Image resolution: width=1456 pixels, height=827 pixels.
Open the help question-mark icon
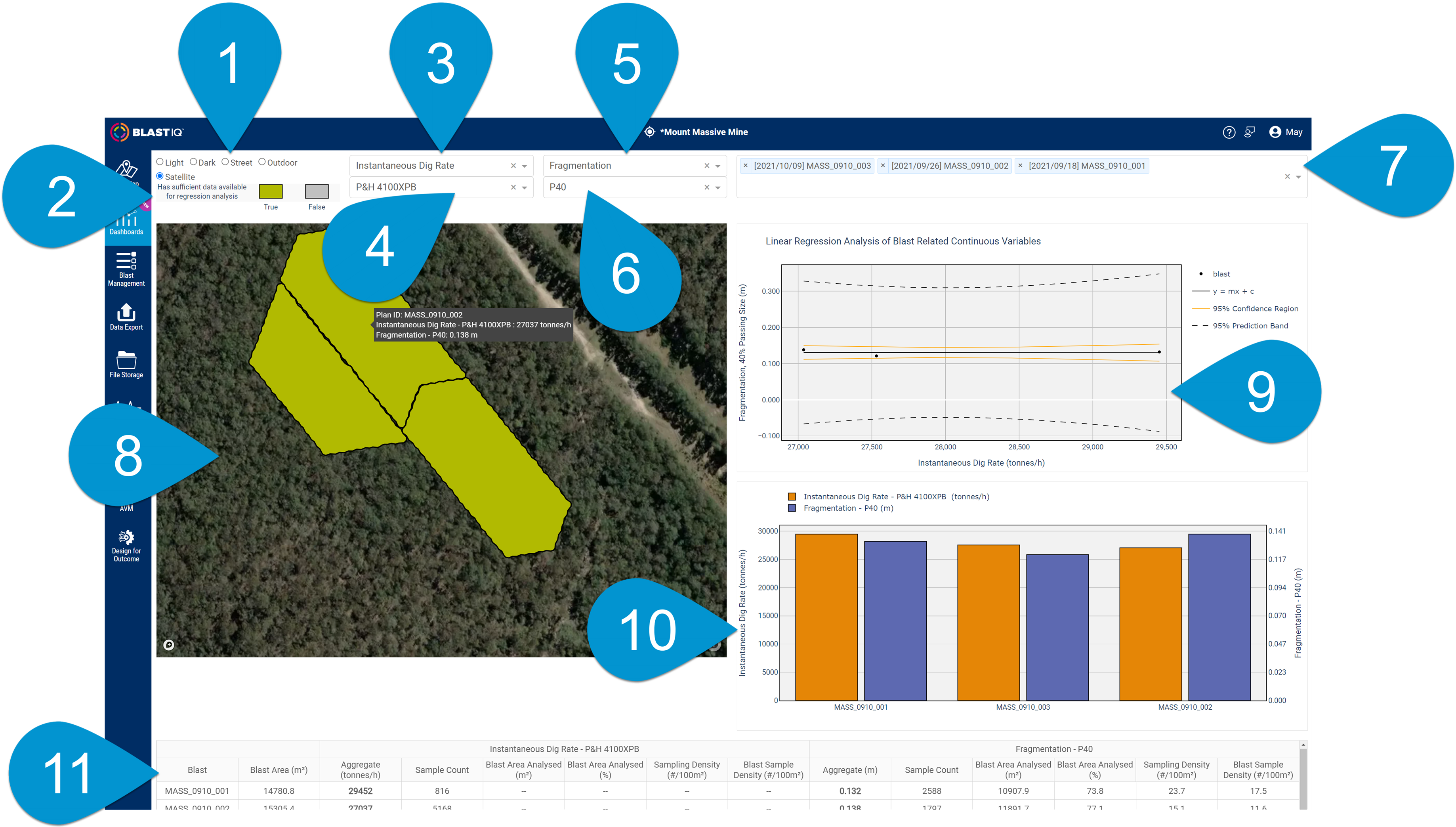[x=1229, y=132]
